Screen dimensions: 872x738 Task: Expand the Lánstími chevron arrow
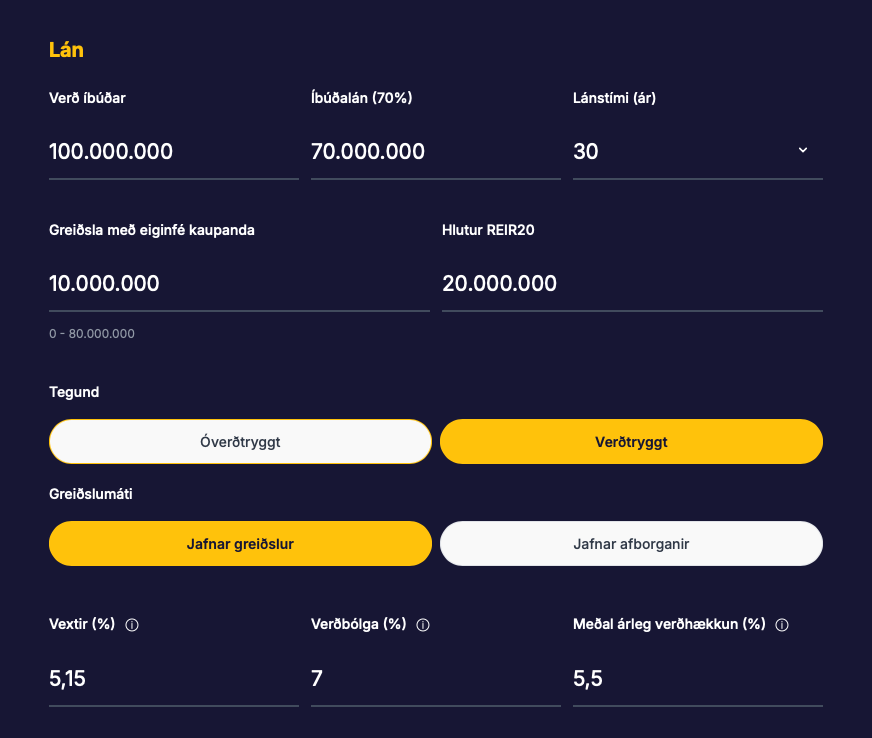tap(802, 151)
